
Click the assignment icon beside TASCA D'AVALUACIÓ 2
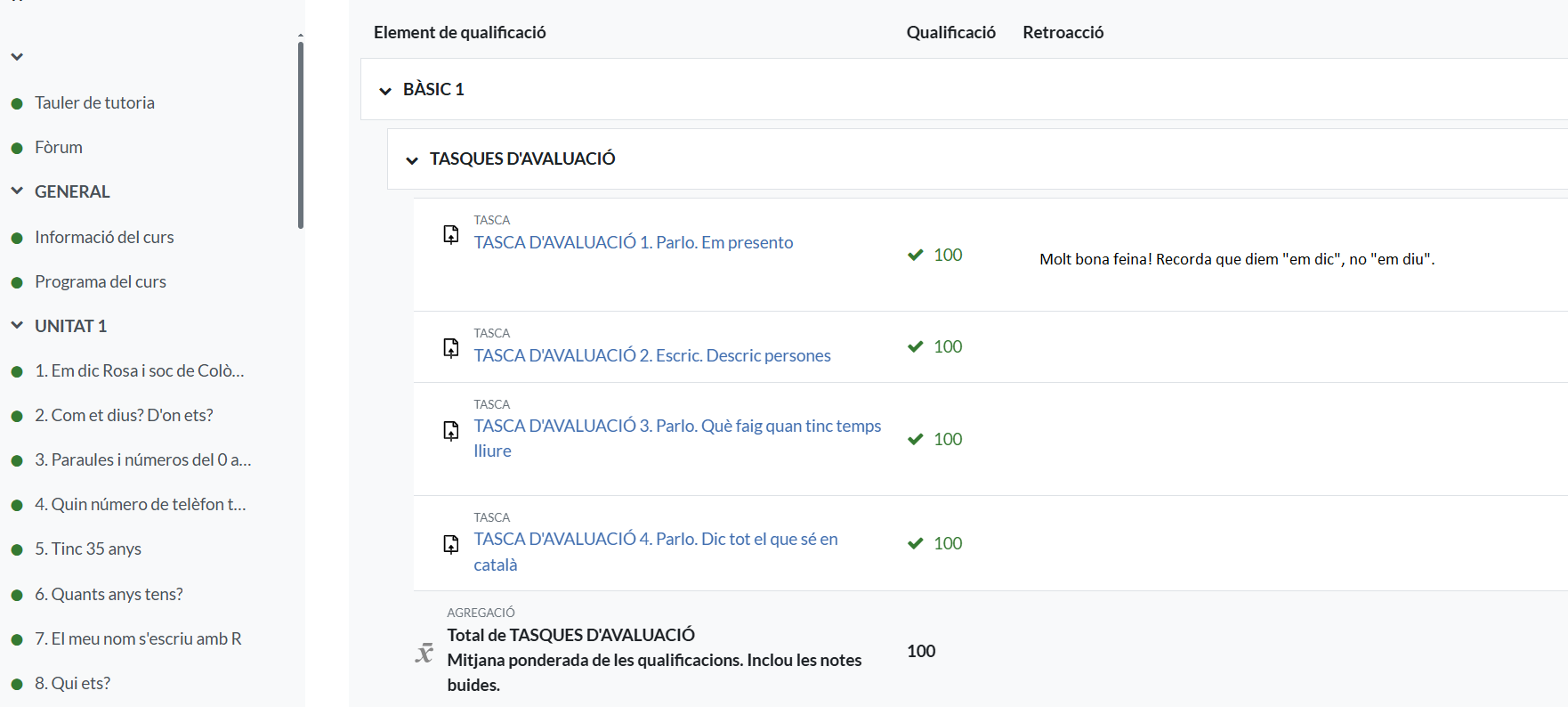[451, 347]
